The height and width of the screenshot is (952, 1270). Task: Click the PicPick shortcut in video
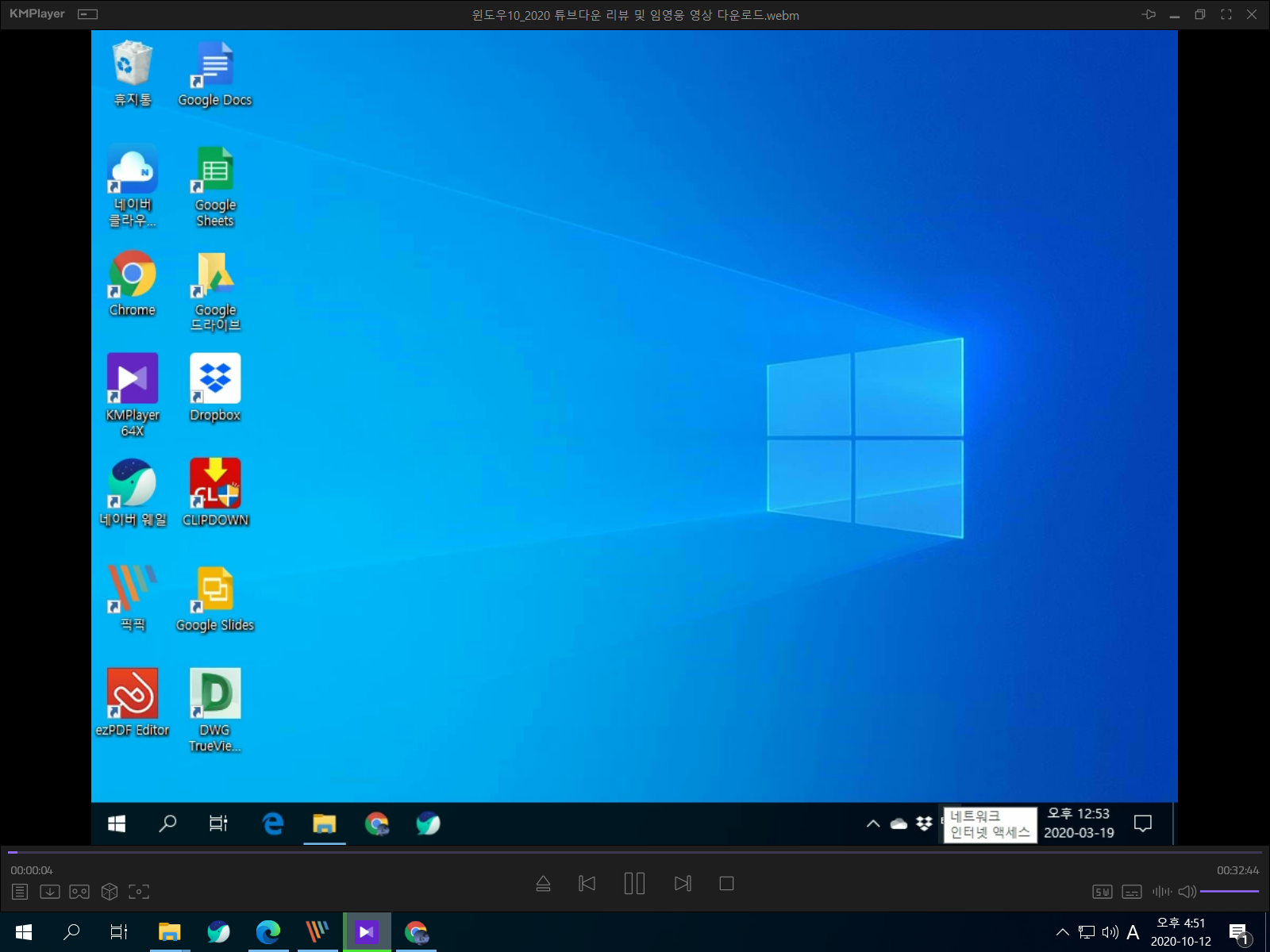click(x=133, y=598)
